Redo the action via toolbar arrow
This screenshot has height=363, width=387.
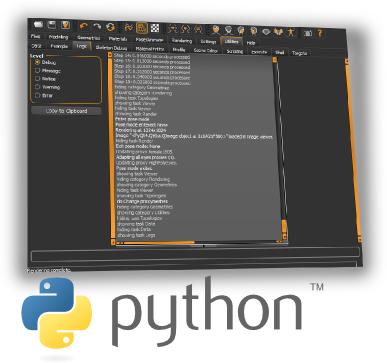(x=96, y=26)
